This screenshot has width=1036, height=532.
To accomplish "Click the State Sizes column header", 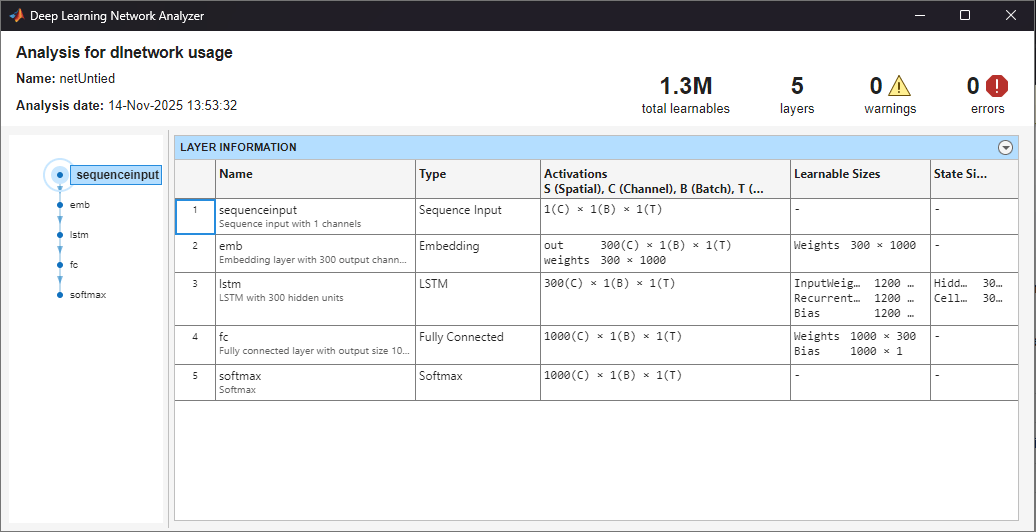I will [x=974, y=178].
